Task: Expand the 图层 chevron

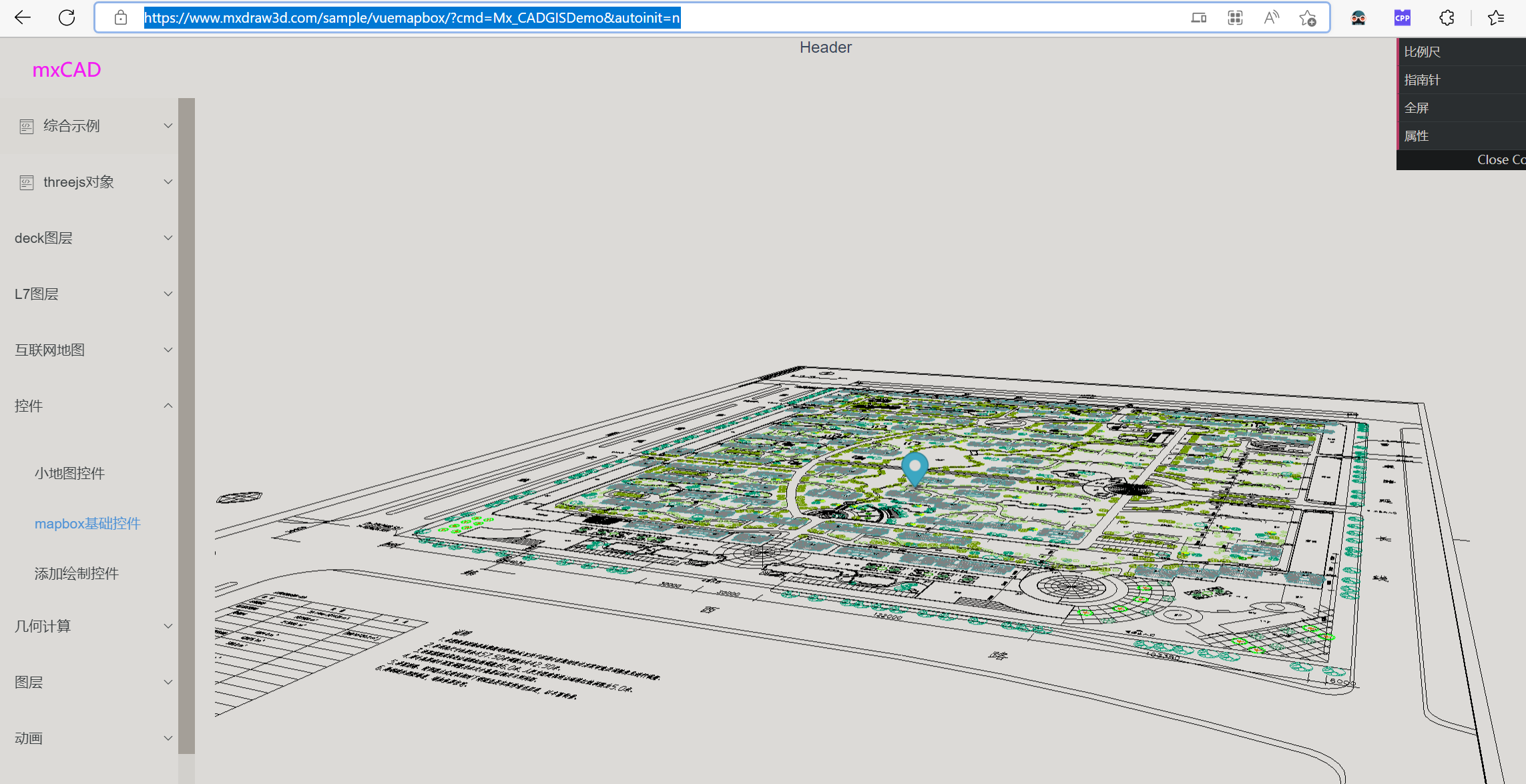Action: (x=168, y=683)
